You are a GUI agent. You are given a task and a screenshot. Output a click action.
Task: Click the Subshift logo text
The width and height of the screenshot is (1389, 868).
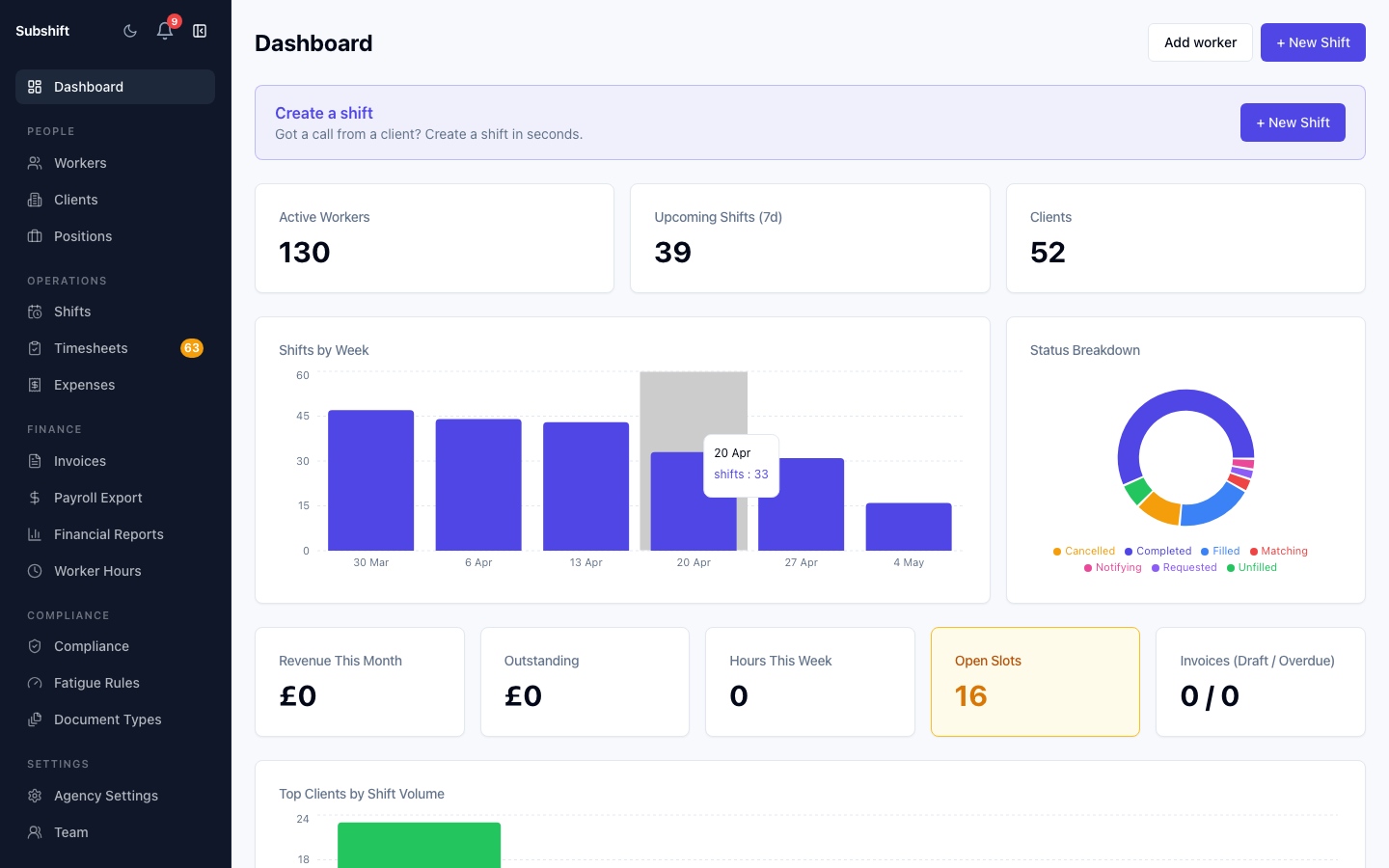(x=42, y=31)
